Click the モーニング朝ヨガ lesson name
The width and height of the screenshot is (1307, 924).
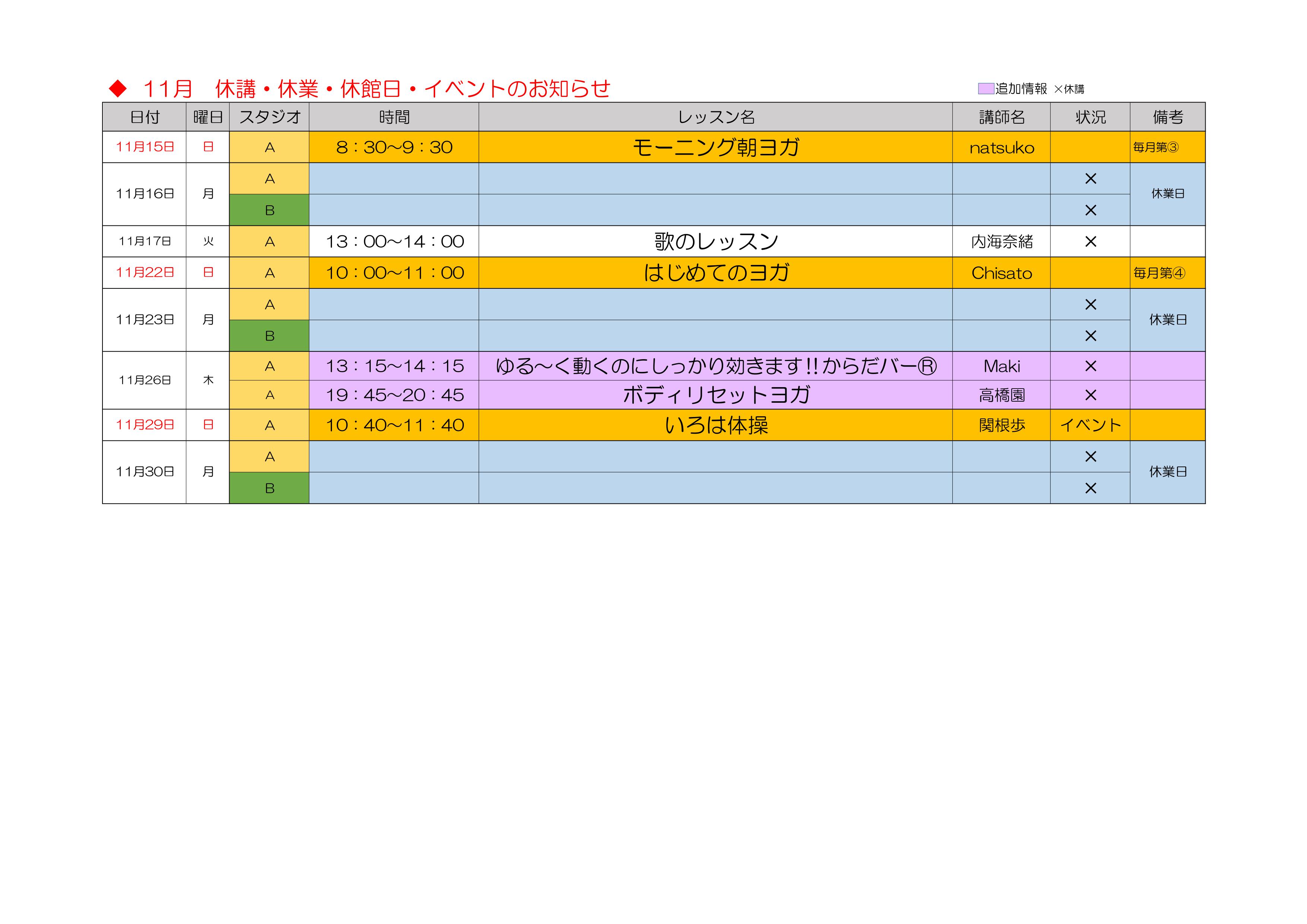pos(716,148)
